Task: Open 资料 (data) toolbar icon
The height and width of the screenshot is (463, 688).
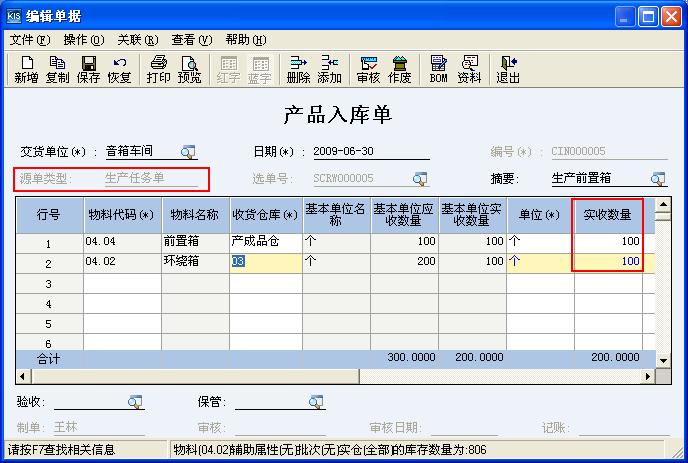Action: (469, 69)
